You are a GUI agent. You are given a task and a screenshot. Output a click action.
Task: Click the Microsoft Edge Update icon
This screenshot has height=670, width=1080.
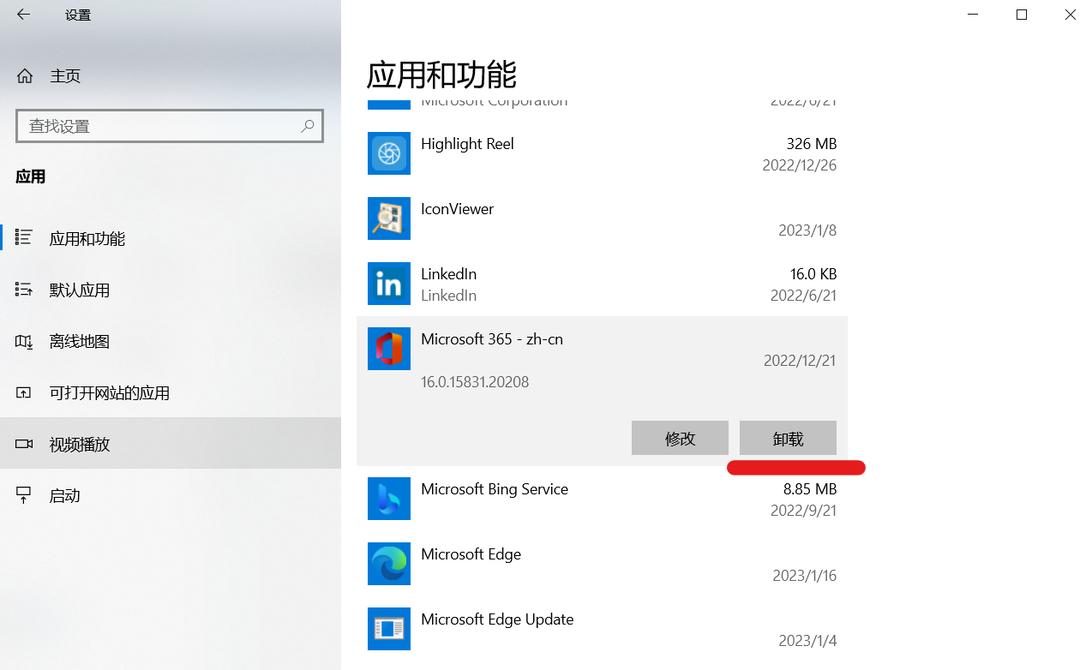[x=389, y=628]
